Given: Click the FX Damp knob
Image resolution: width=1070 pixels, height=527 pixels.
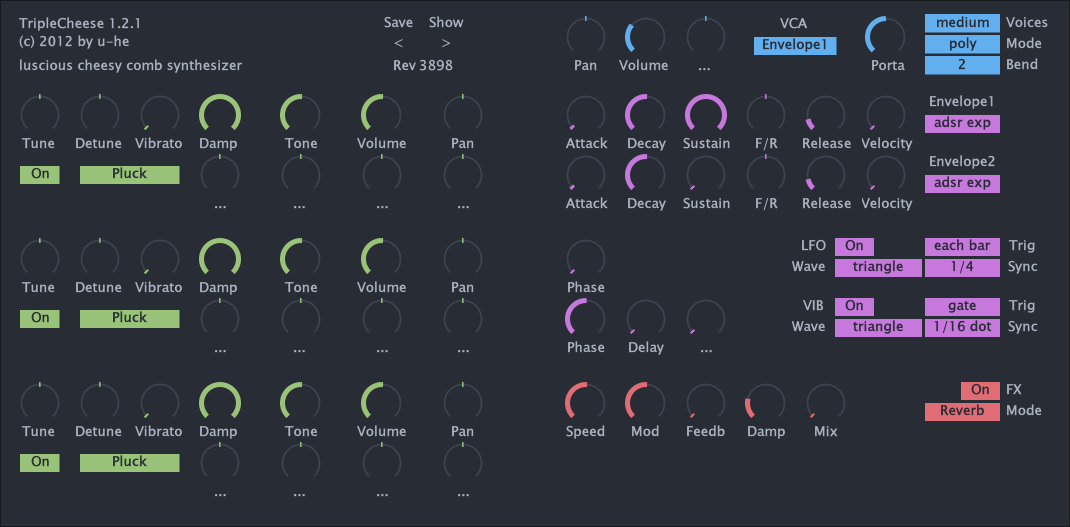Looking at the screenshot, I should [x=766, y=401].
